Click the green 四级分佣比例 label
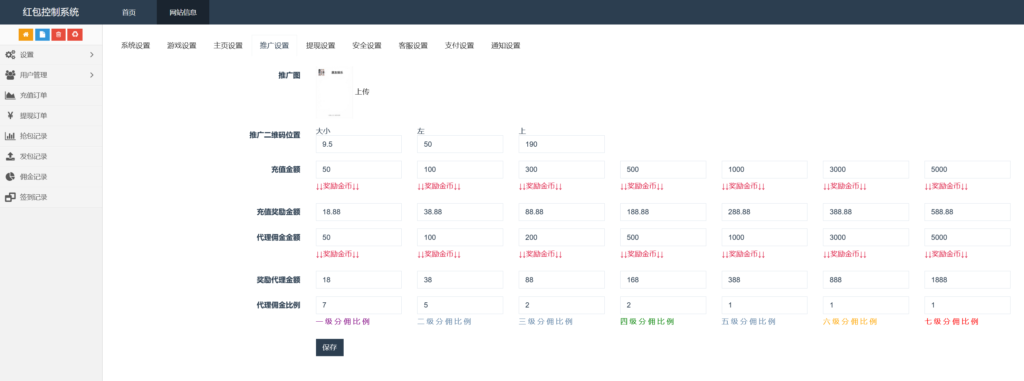The height and width of the screenshot is (381, 1024). click(647, 322)
